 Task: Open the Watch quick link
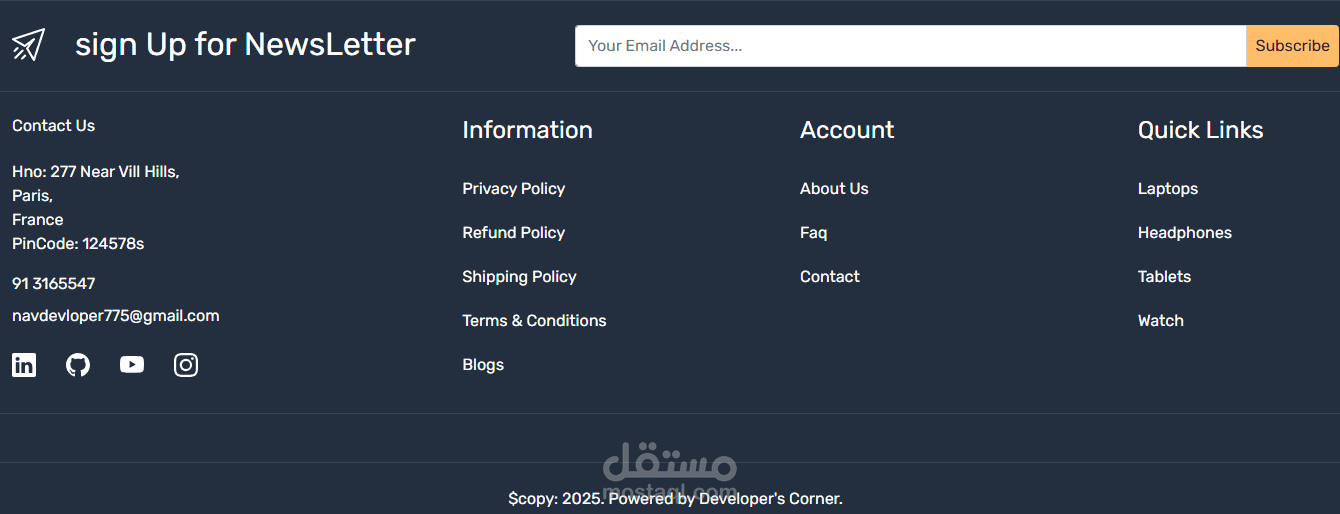pos(1161,321)
